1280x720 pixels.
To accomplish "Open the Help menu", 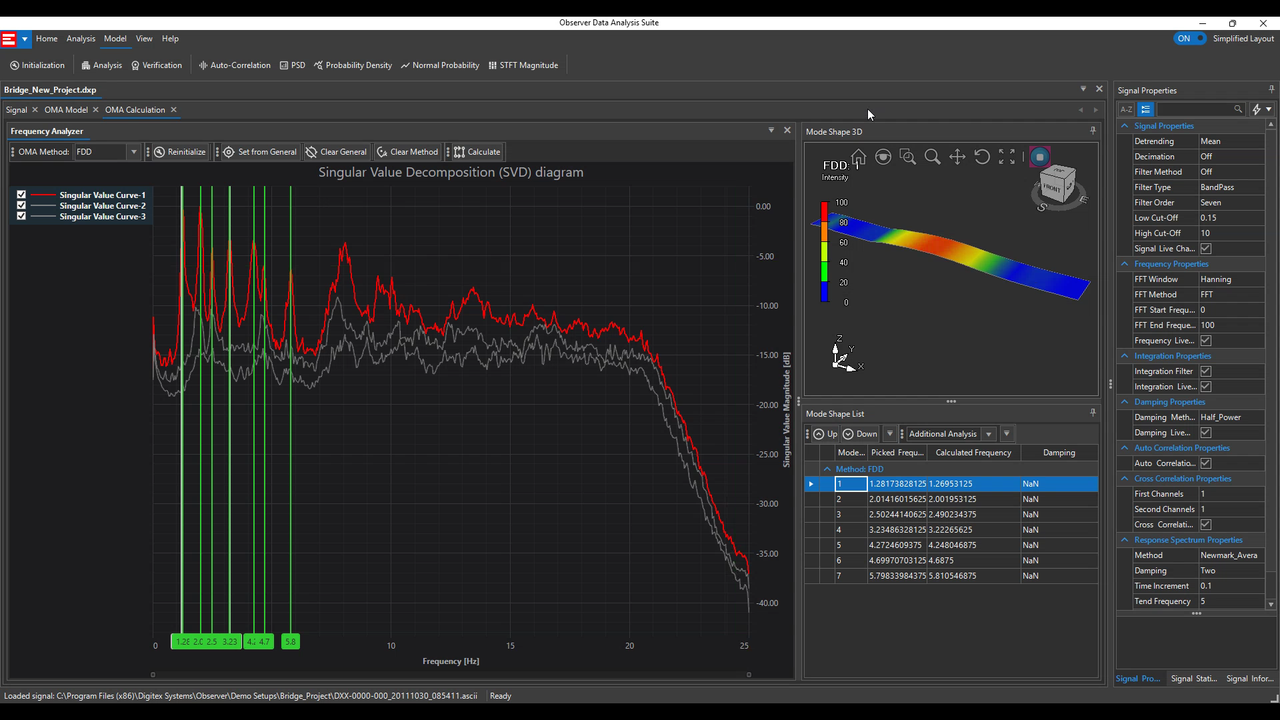I will click(x=170, y=39).
